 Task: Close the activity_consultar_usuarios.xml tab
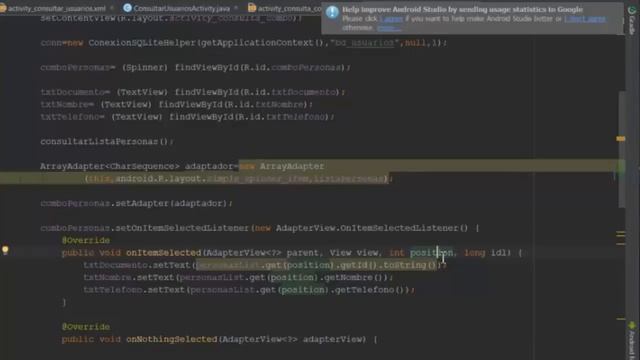112,8
